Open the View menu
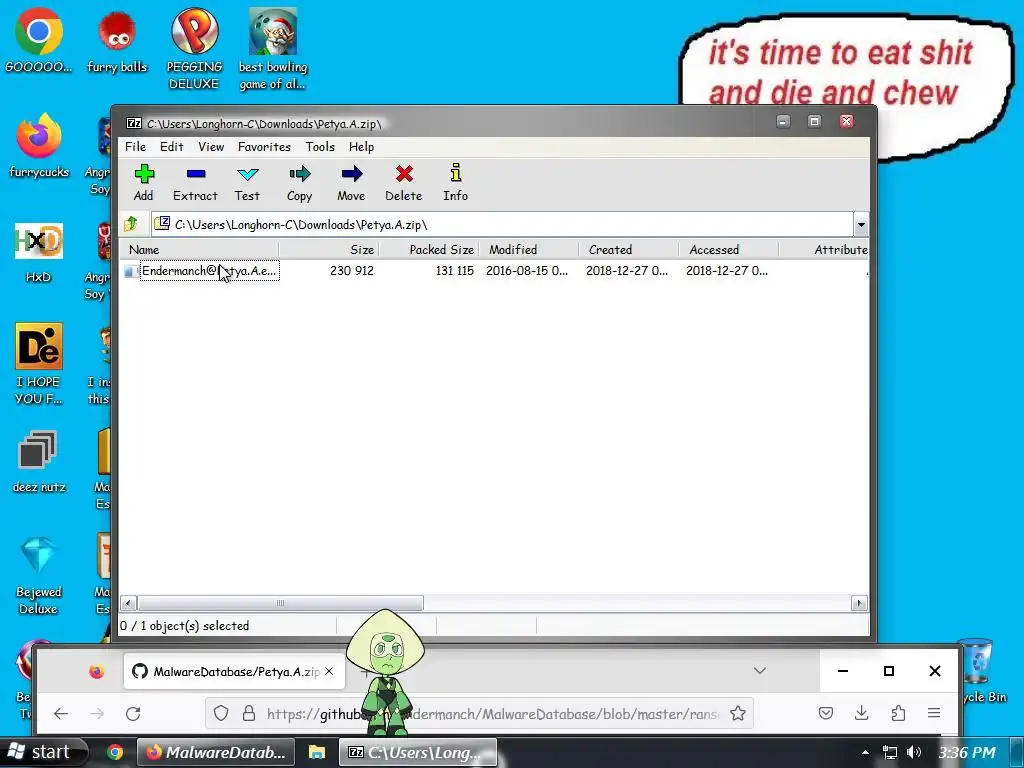 tap(211, 147)
